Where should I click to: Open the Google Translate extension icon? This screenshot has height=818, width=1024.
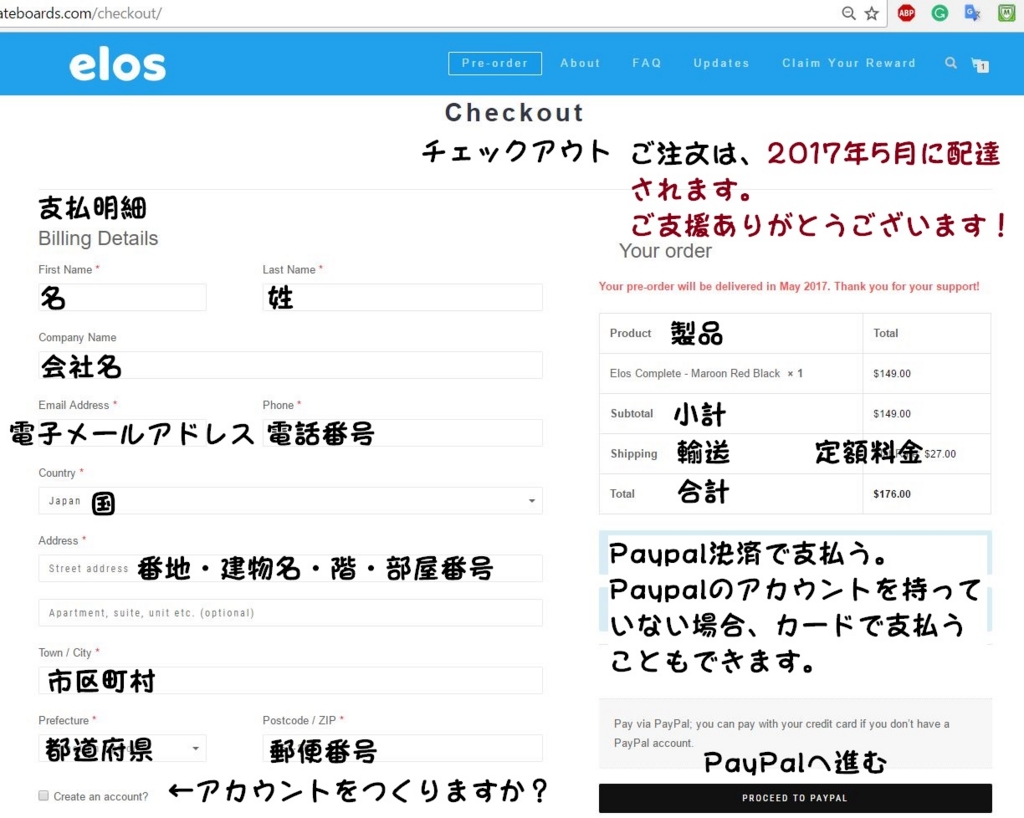(x=972, y=12)
